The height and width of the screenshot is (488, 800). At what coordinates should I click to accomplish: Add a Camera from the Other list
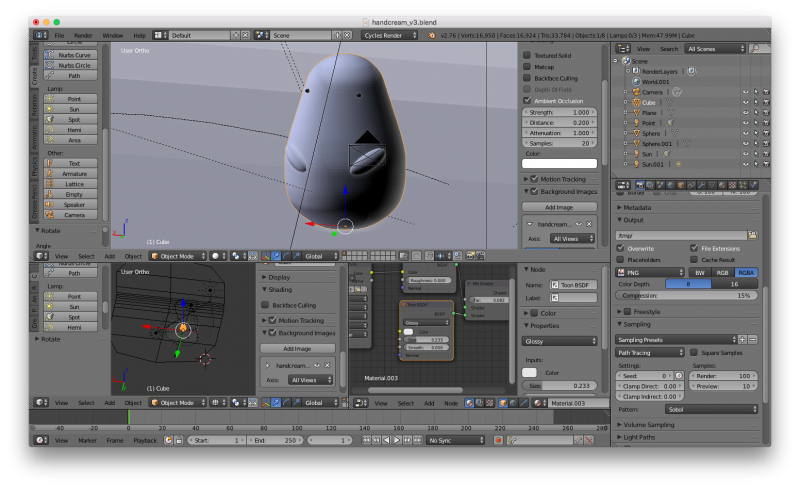click(x=70, y=215)
